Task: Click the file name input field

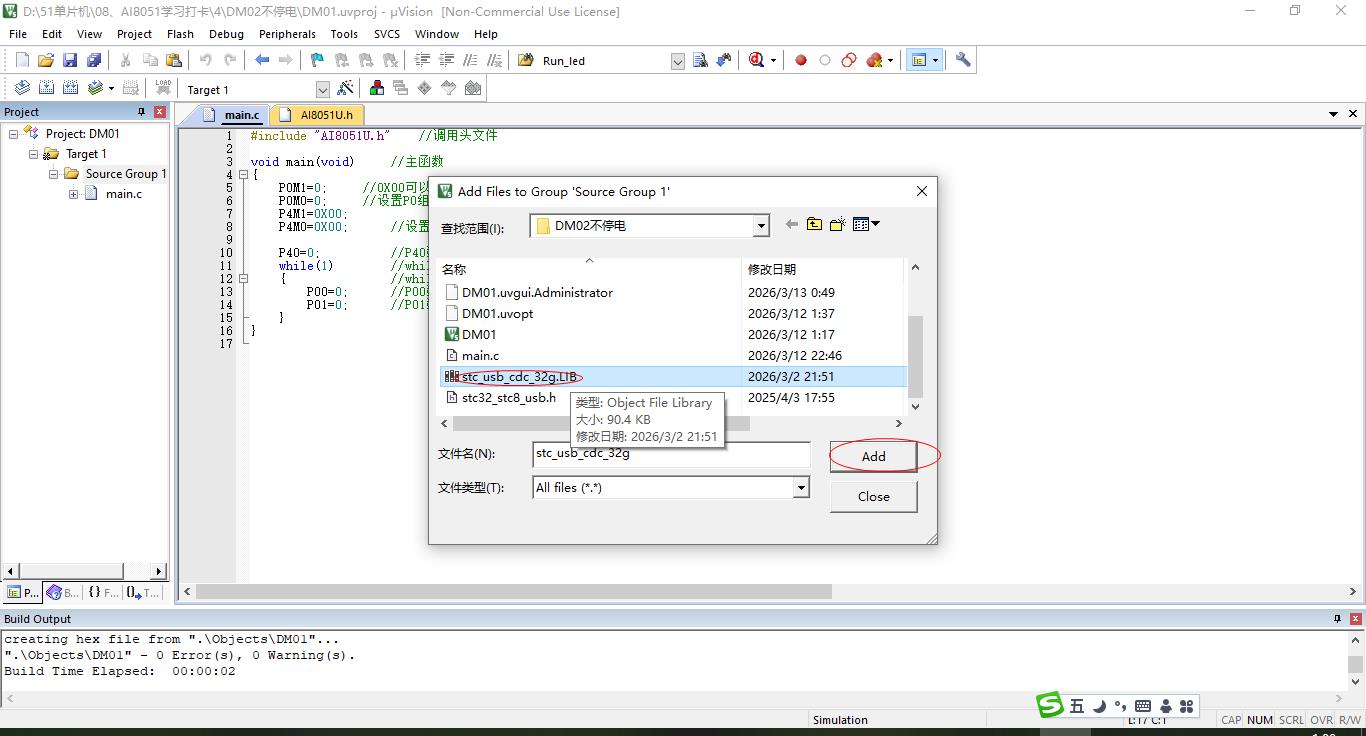Action: (670, 454)
